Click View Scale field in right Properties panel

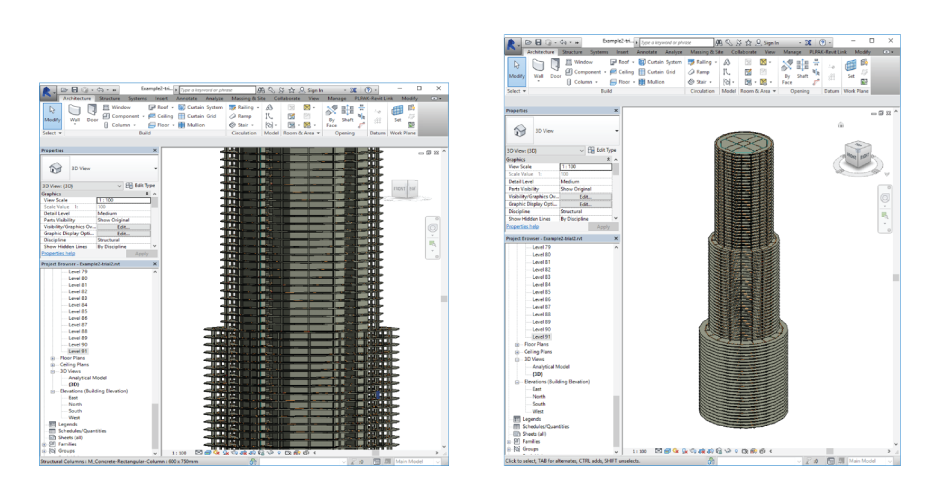[585, 167]
